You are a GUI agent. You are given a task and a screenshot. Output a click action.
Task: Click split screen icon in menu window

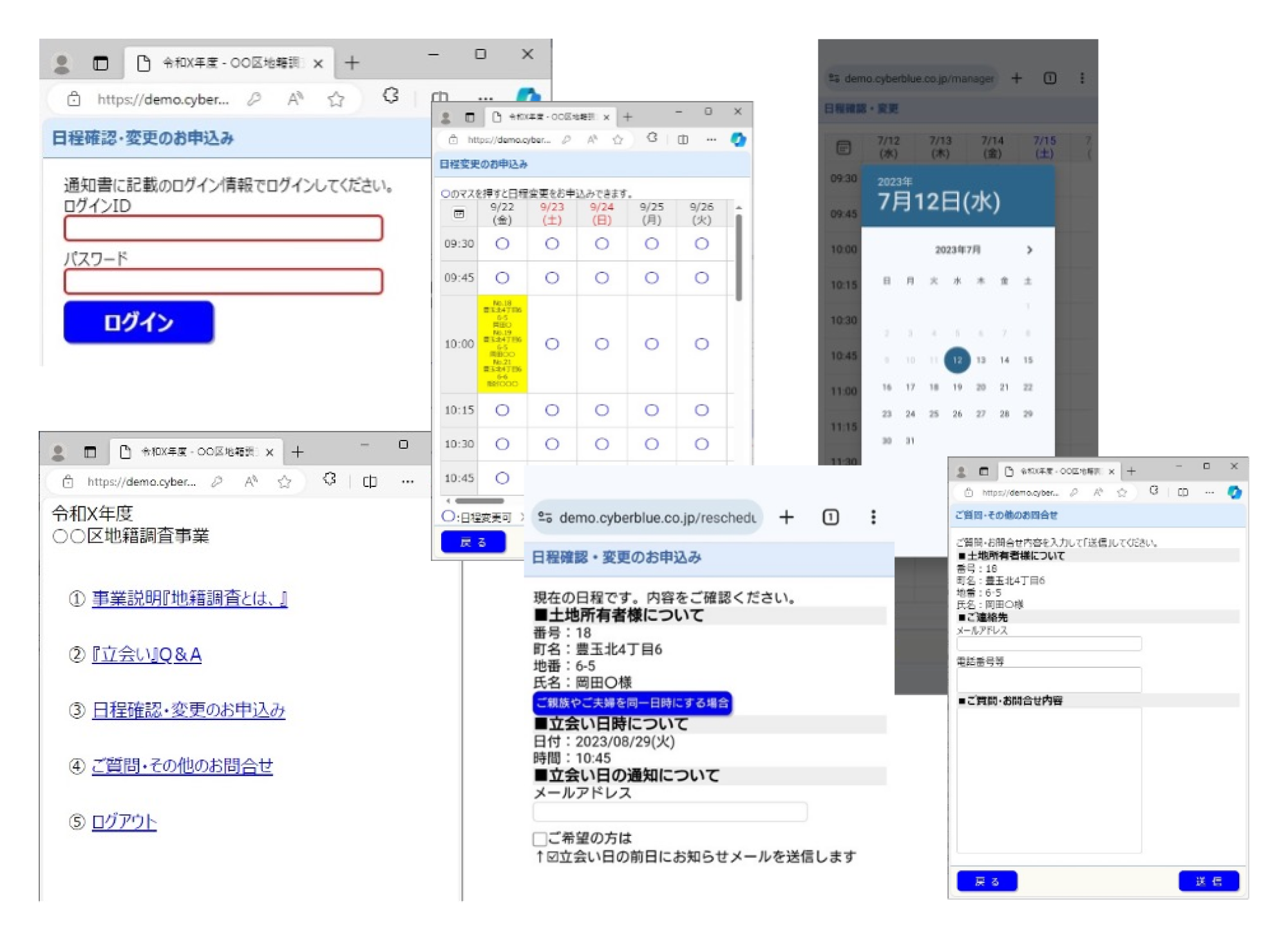370,481
